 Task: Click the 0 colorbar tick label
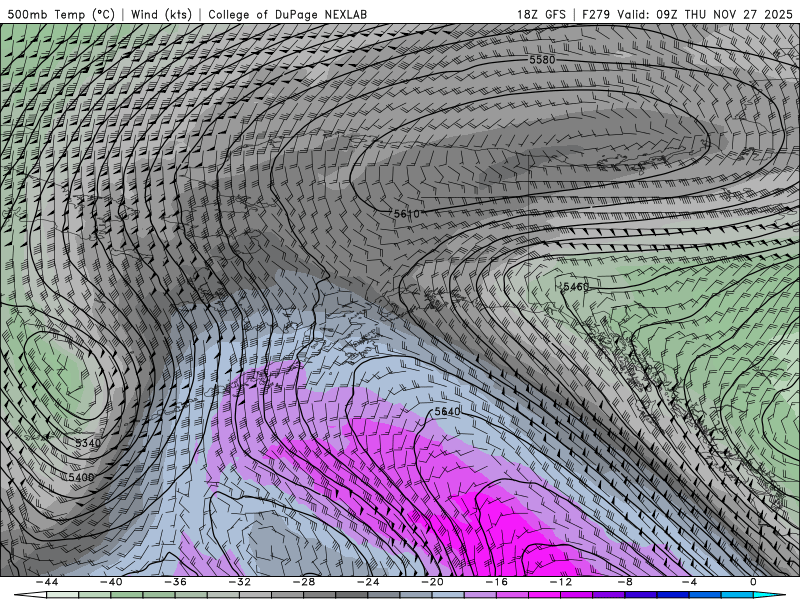pos(753,582)
